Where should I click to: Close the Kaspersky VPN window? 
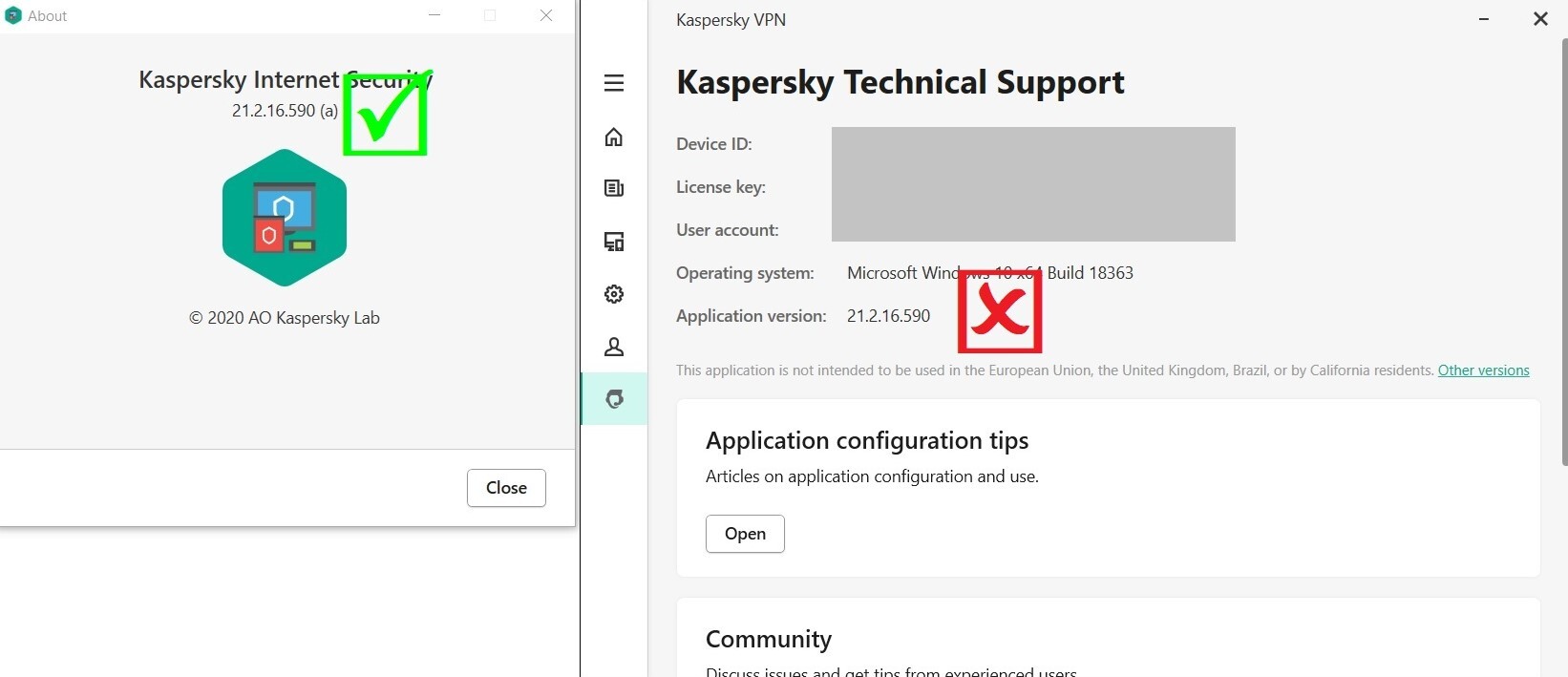[1540, 19]
